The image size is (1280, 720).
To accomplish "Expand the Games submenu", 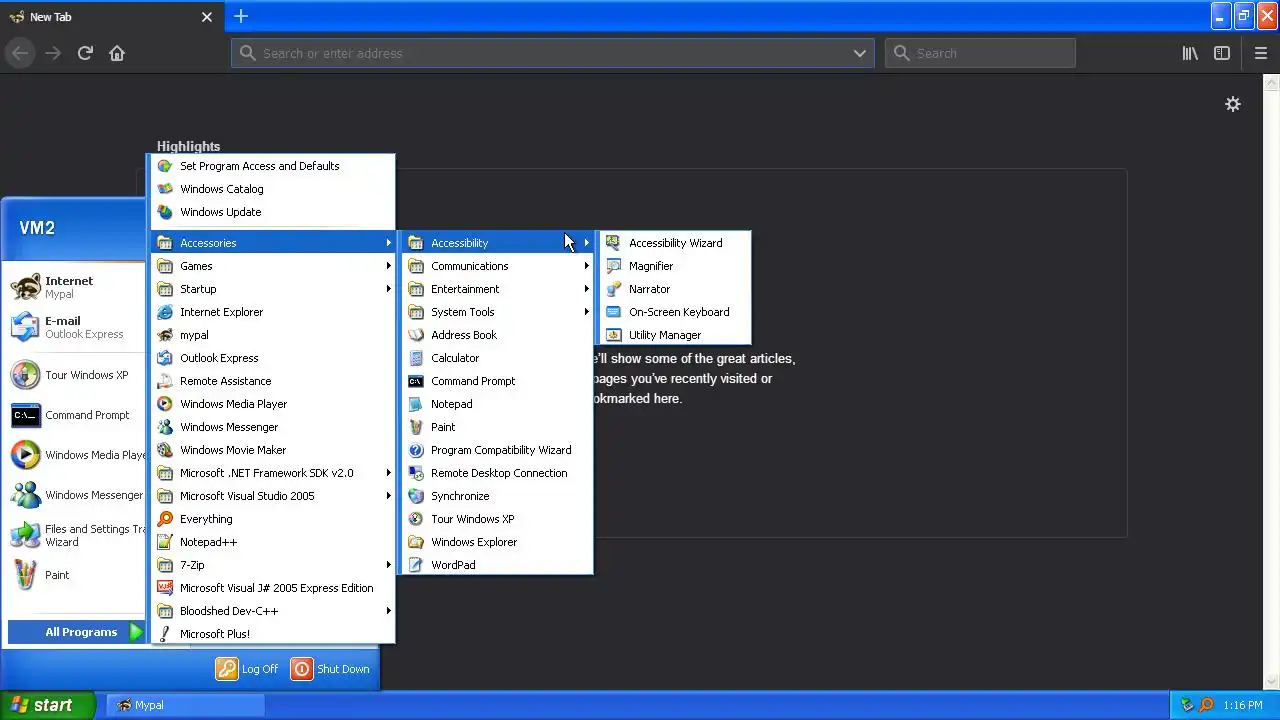I will point(272,266).
